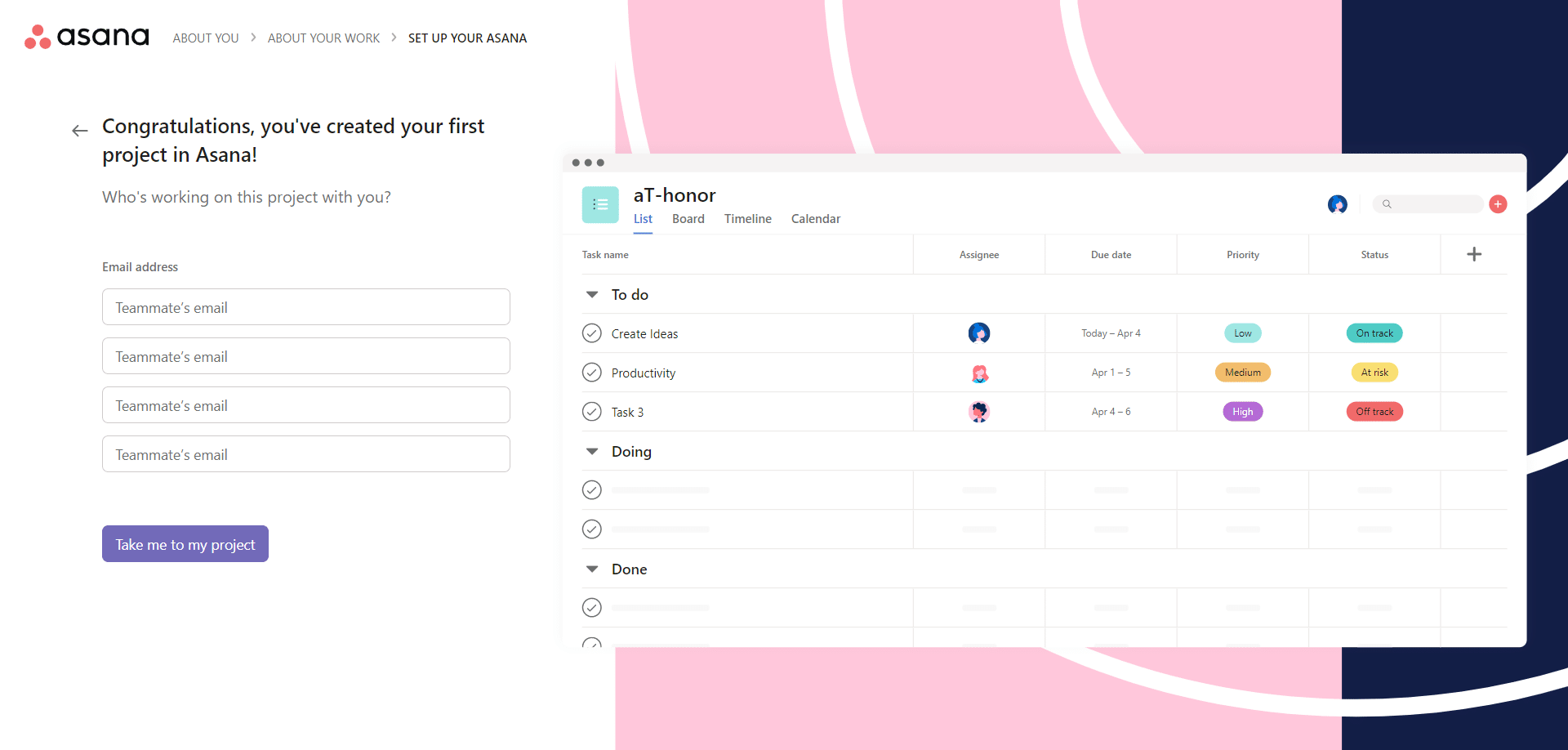Click the Low priority tag
This screenshot has height=750, width=1568.
click(1243, 333)
